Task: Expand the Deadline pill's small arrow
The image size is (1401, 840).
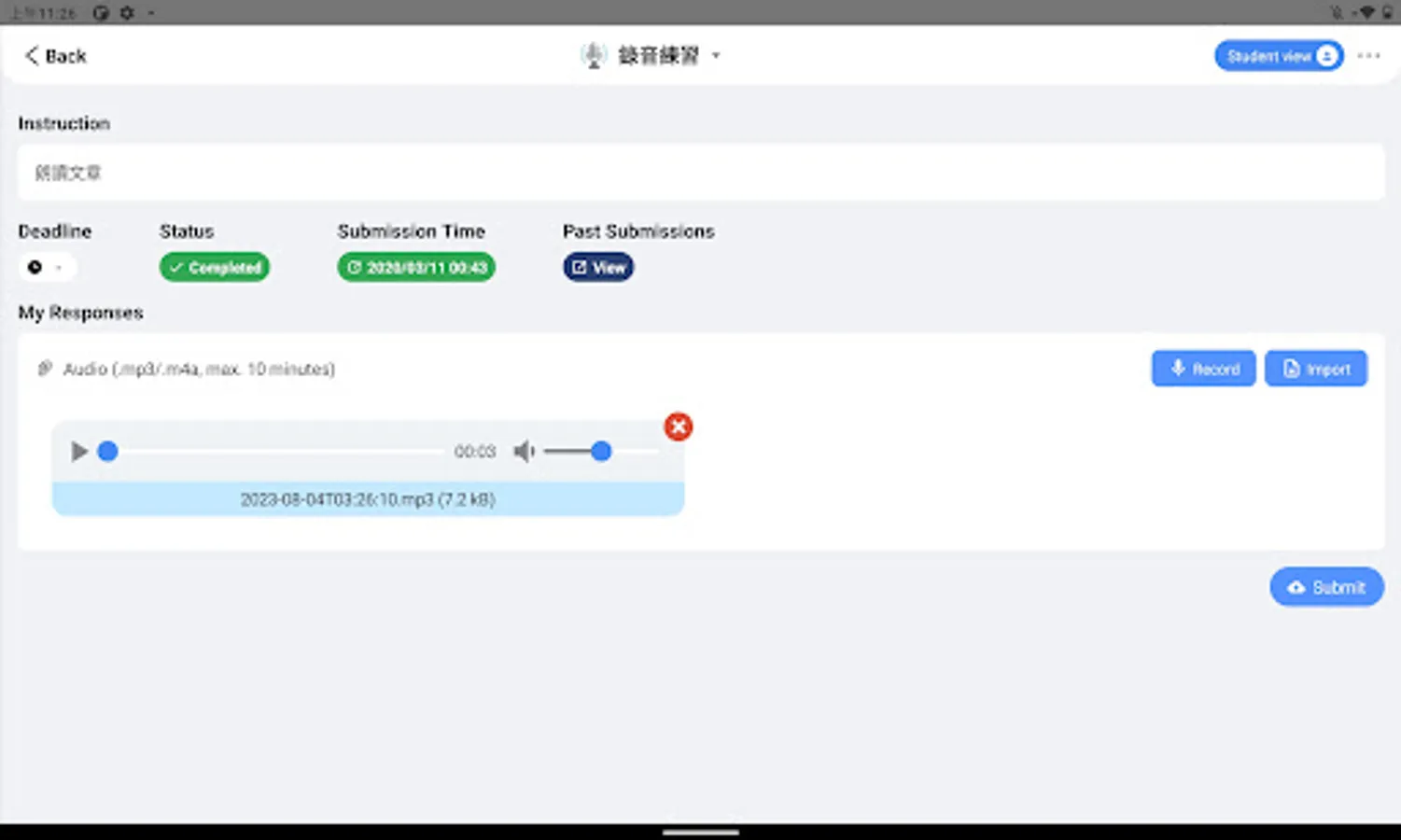Action: pos(58,268)
